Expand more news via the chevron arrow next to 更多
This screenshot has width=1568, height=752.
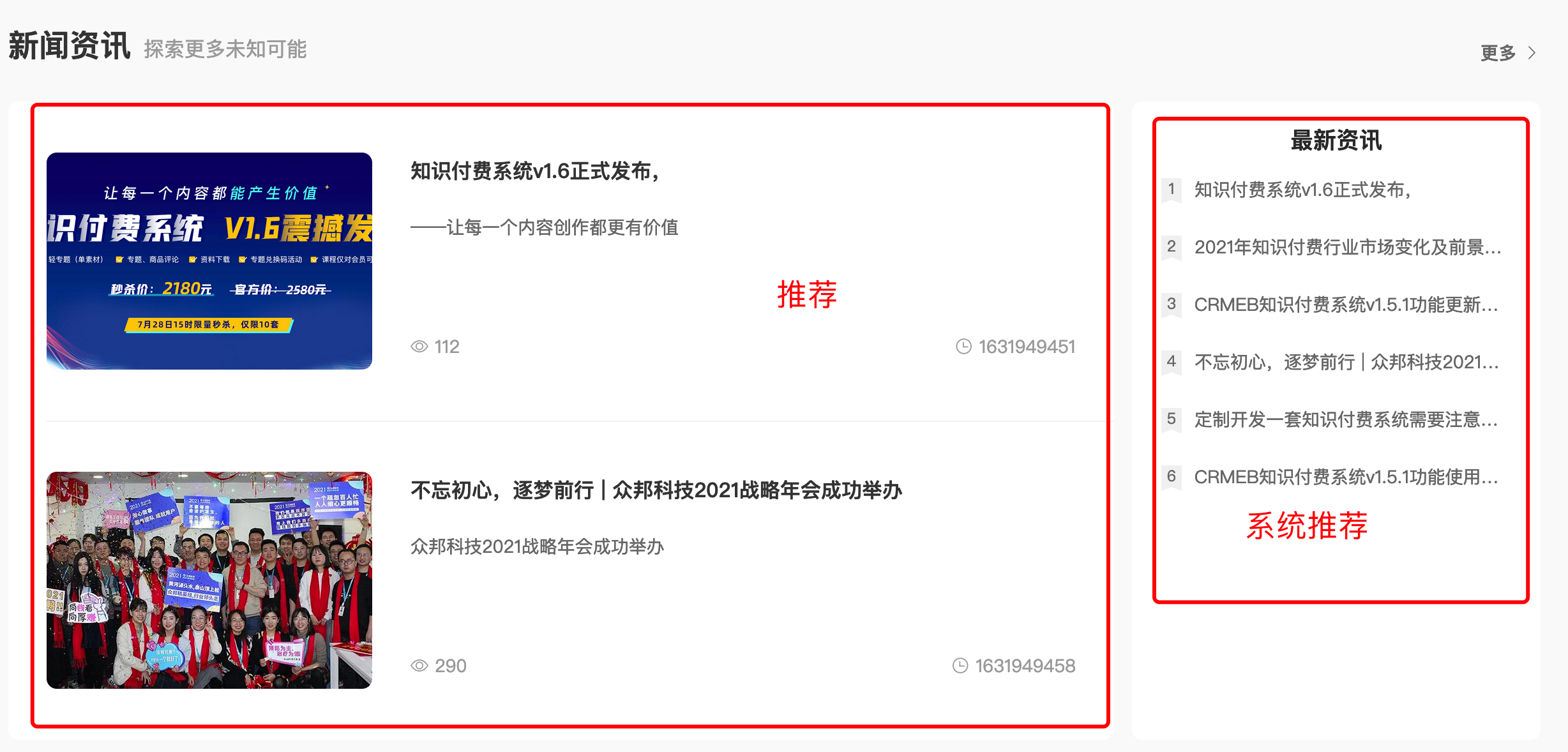[1532, 53]
